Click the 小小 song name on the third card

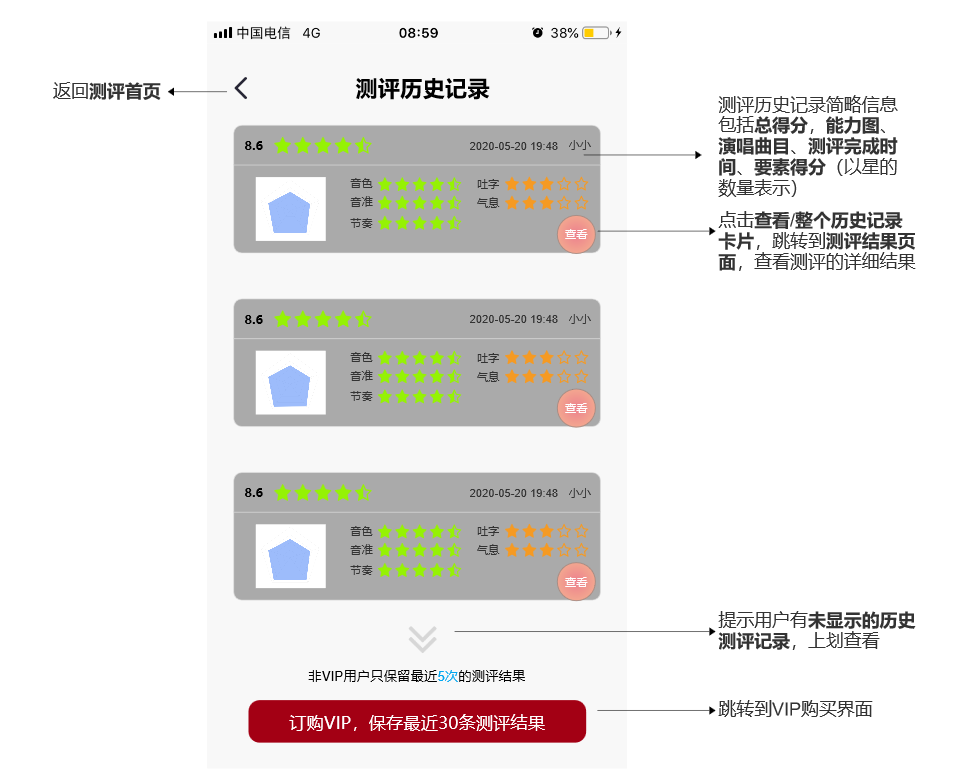tap(579, 493)
